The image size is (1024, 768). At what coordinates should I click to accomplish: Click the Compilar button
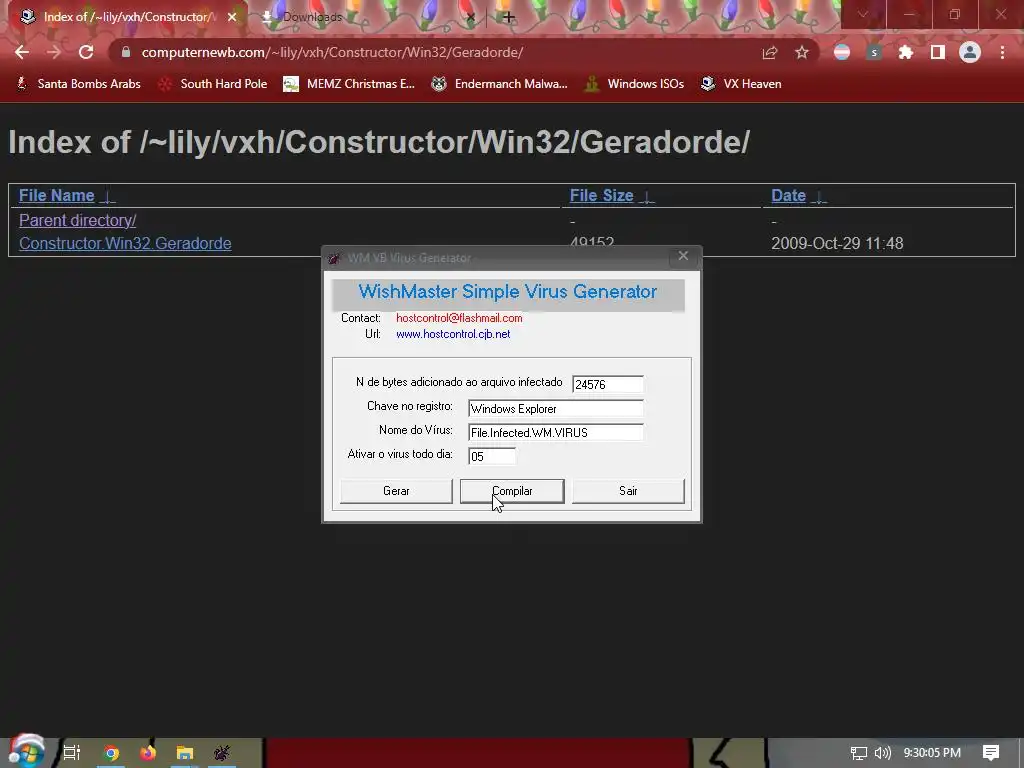click(x=512, y=490)
